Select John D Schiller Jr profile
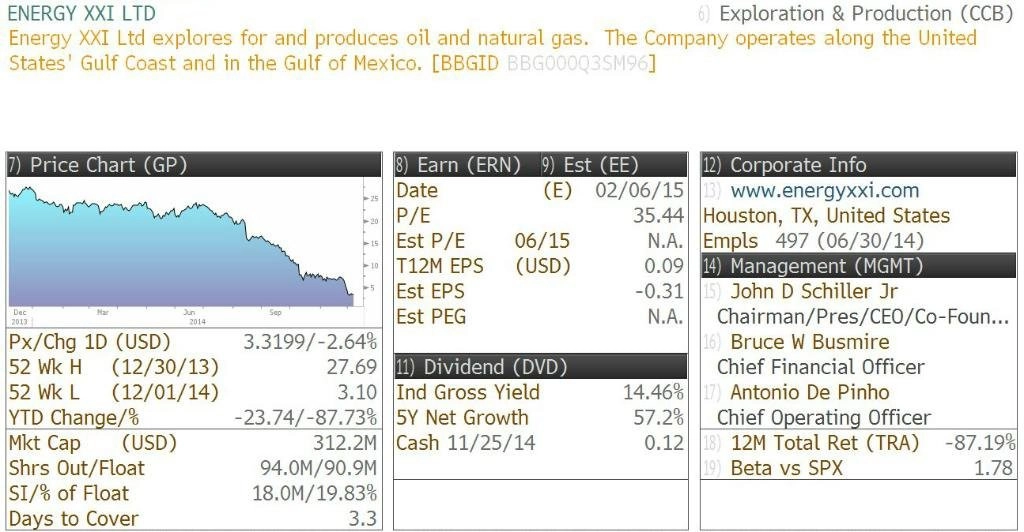 coord(814,291)
